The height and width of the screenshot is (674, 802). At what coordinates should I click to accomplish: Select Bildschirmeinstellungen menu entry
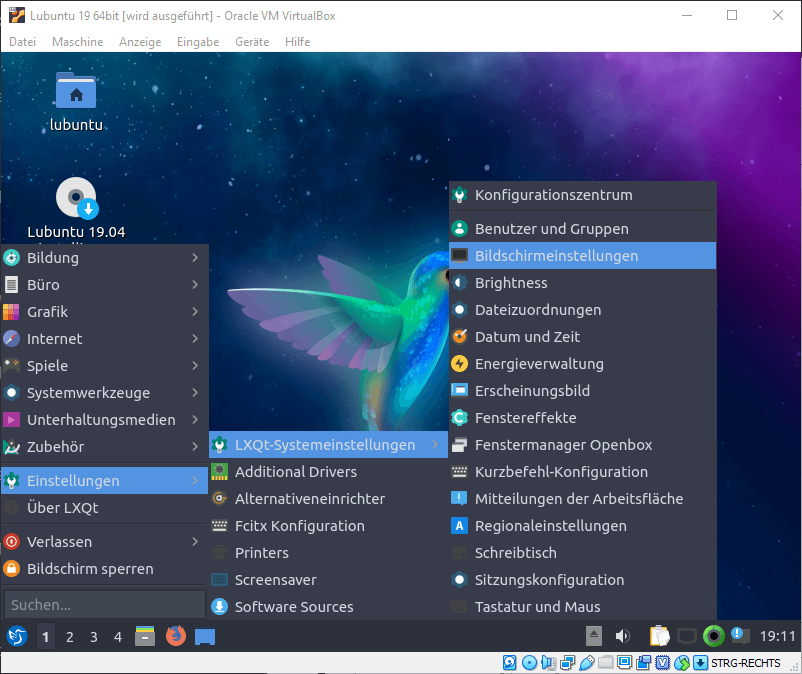[583, 256]
